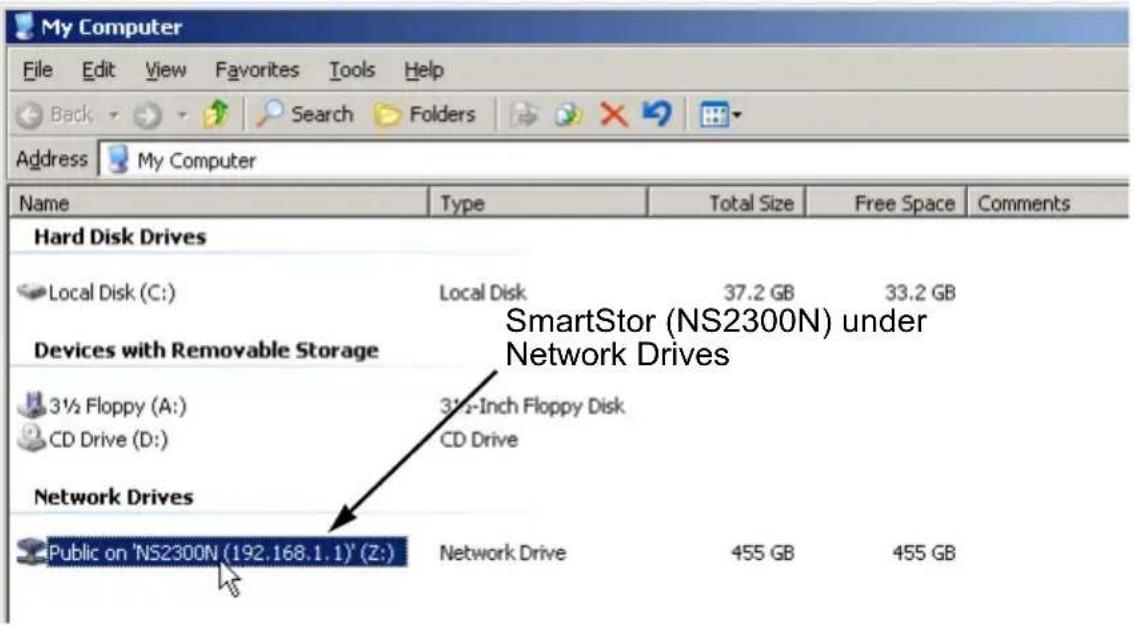Click the 3½-Inch Floppy Disk type cell
Viewport: 1134px width, 625px height.
(532, 407)
